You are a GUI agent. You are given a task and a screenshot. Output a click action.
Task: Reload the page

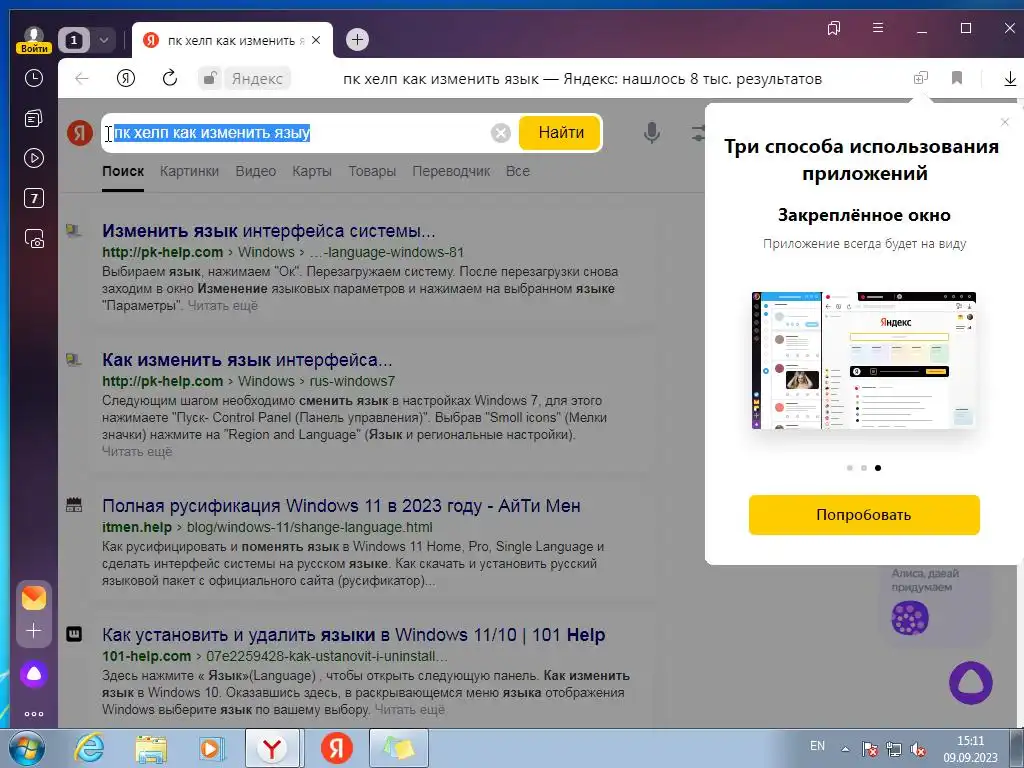point(170,78)
